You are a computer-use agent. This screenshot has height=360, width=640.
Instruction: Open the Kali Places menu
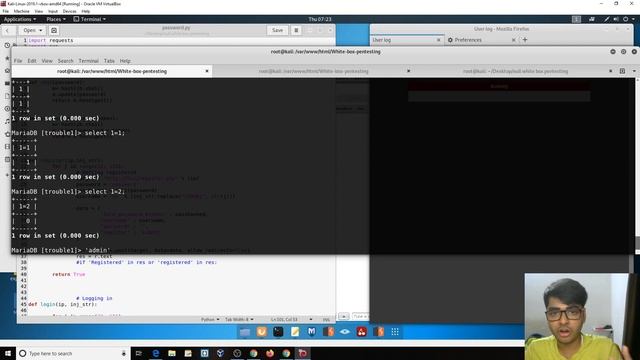pyautogui.click(x=56, y=19)
